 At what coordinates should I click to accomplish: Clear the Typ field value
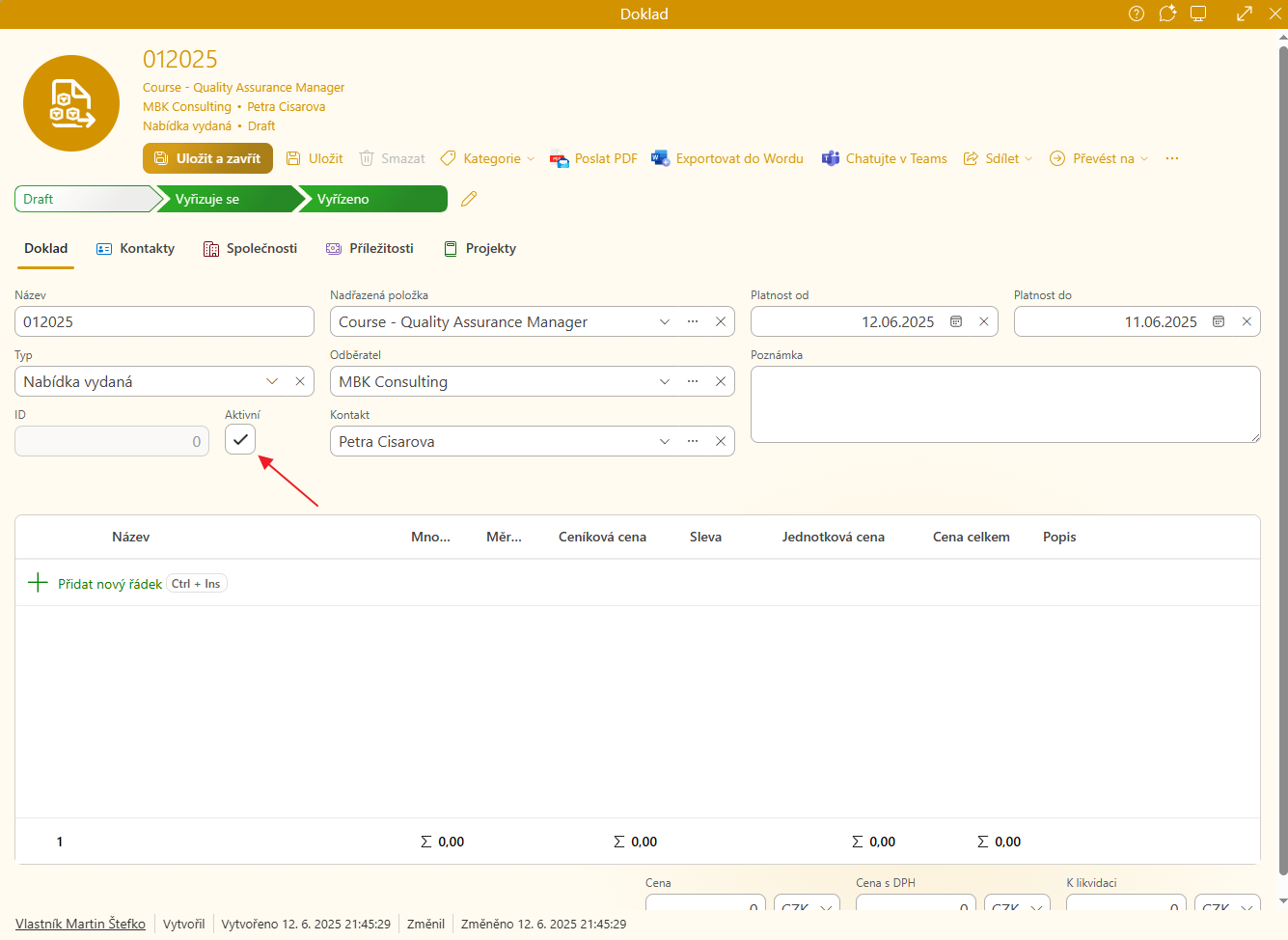300,381
